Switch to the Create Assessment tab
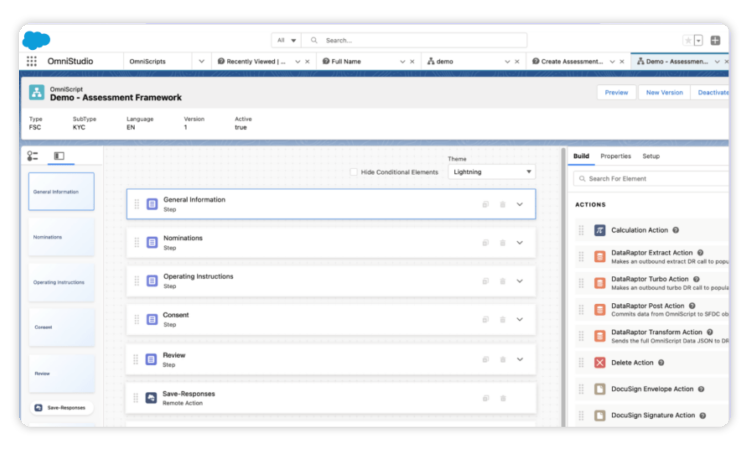750x450 pixels. (x=568, y=61)
